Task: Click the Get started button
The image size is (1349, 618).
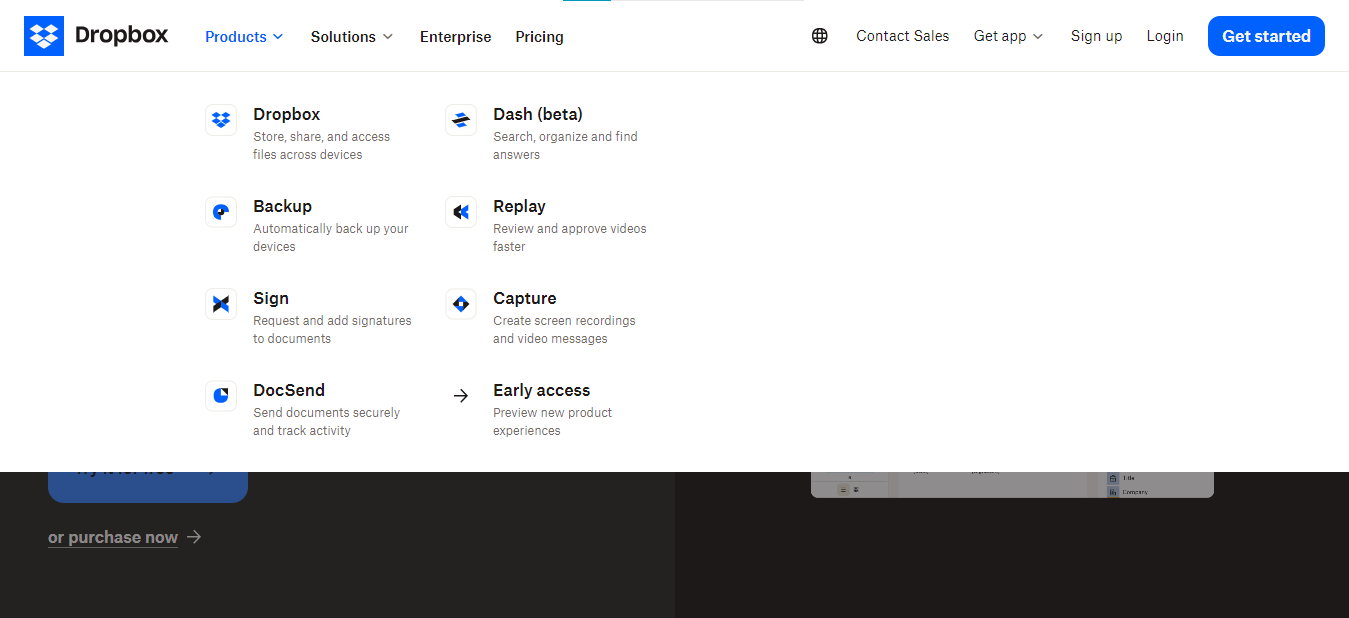Action: pos(1266,36)
